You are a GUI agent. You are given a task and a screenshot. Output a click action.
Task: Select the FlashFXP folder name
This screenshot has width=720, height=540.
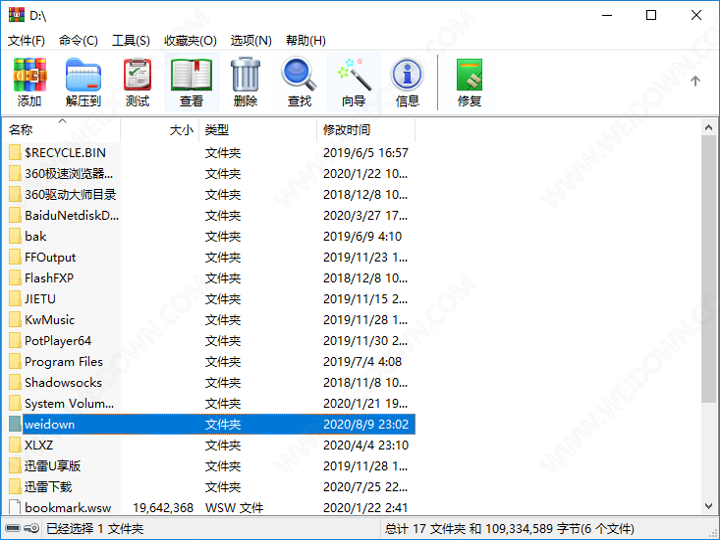coord(49,278)
